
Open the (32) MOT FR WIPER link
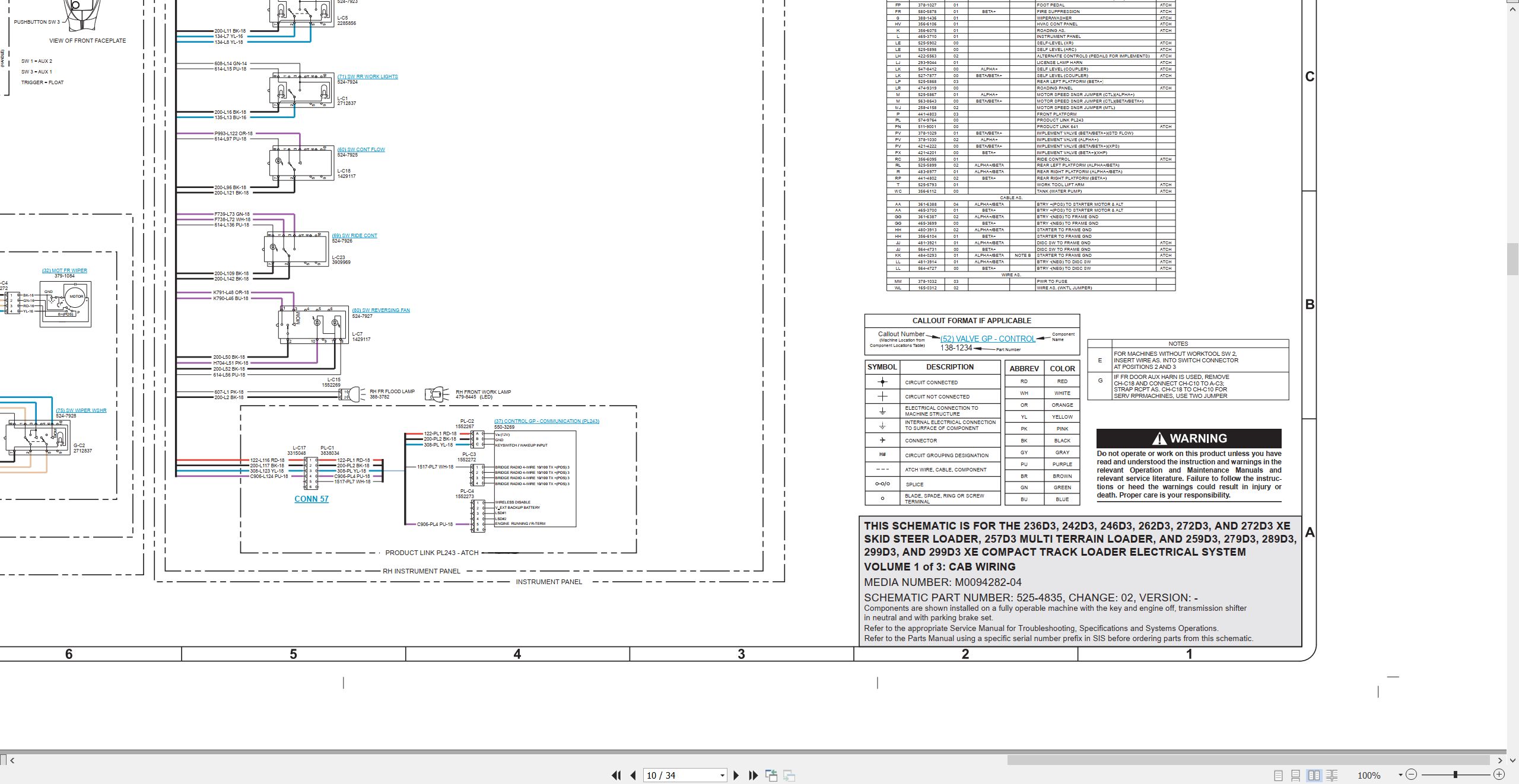[65, 270]
